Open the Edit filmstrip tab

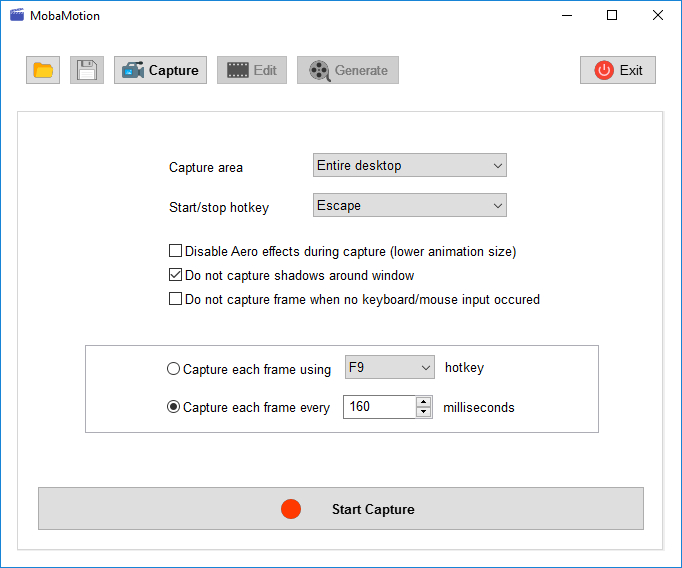252,70
